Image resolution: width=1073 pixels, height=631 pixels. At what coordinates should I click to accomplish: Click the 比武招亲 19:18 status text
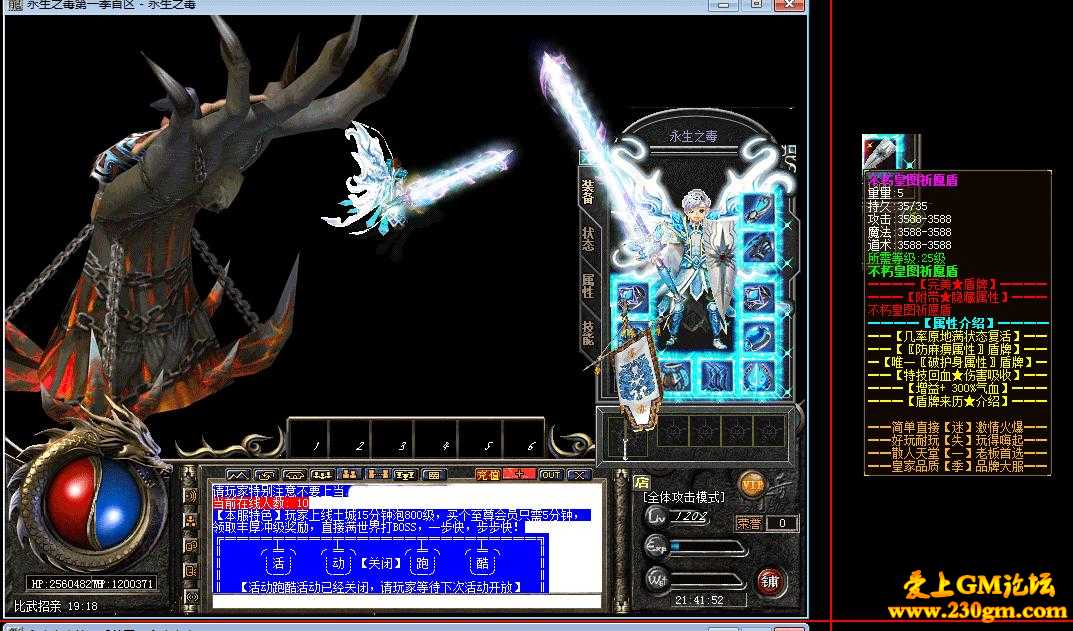click(x=56, y=606)
